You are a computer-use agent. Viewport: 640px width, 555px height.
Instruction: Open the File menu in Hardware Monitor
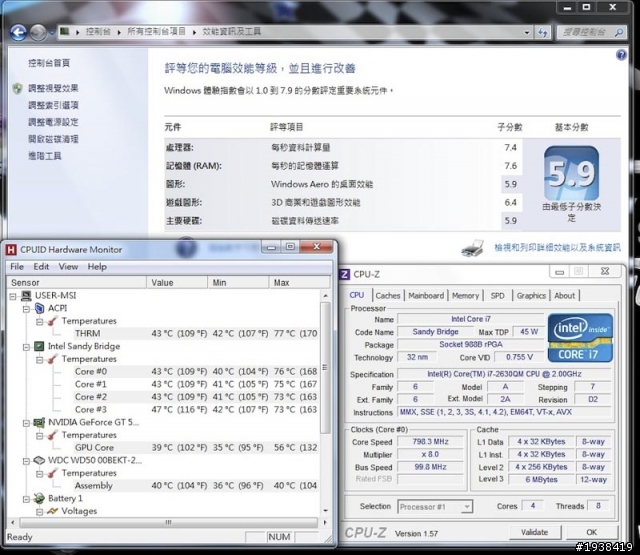[17, 266]
